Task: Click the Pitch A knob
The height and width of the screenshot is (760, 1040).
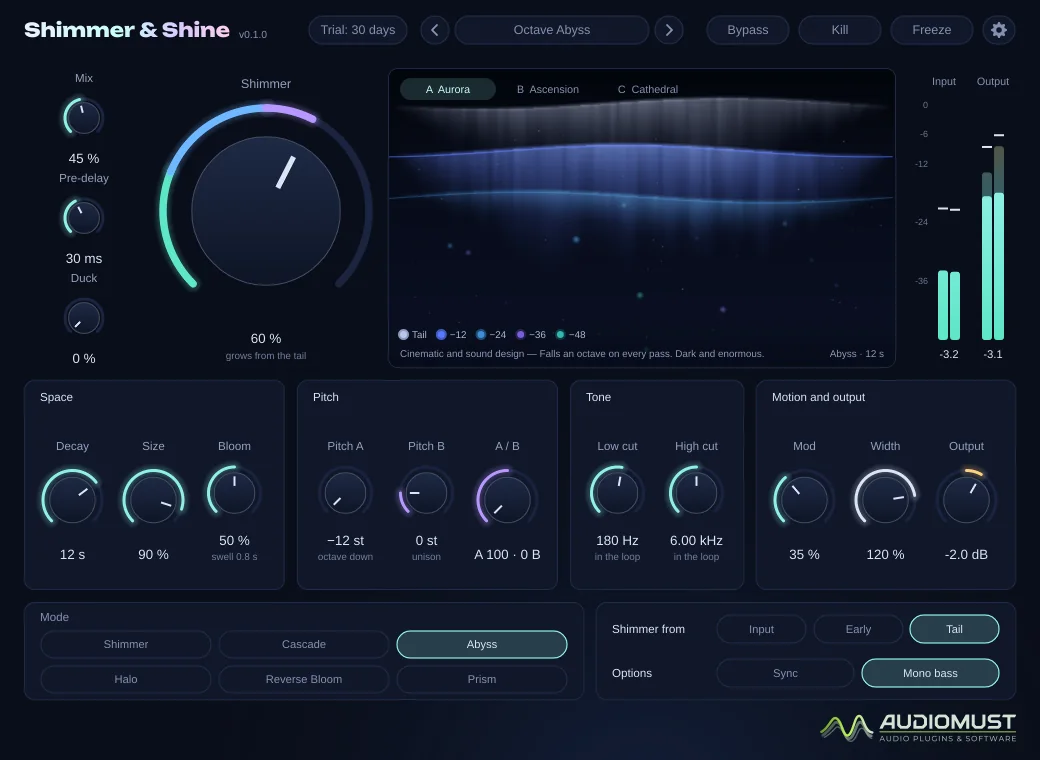Action: coord(345,493)
